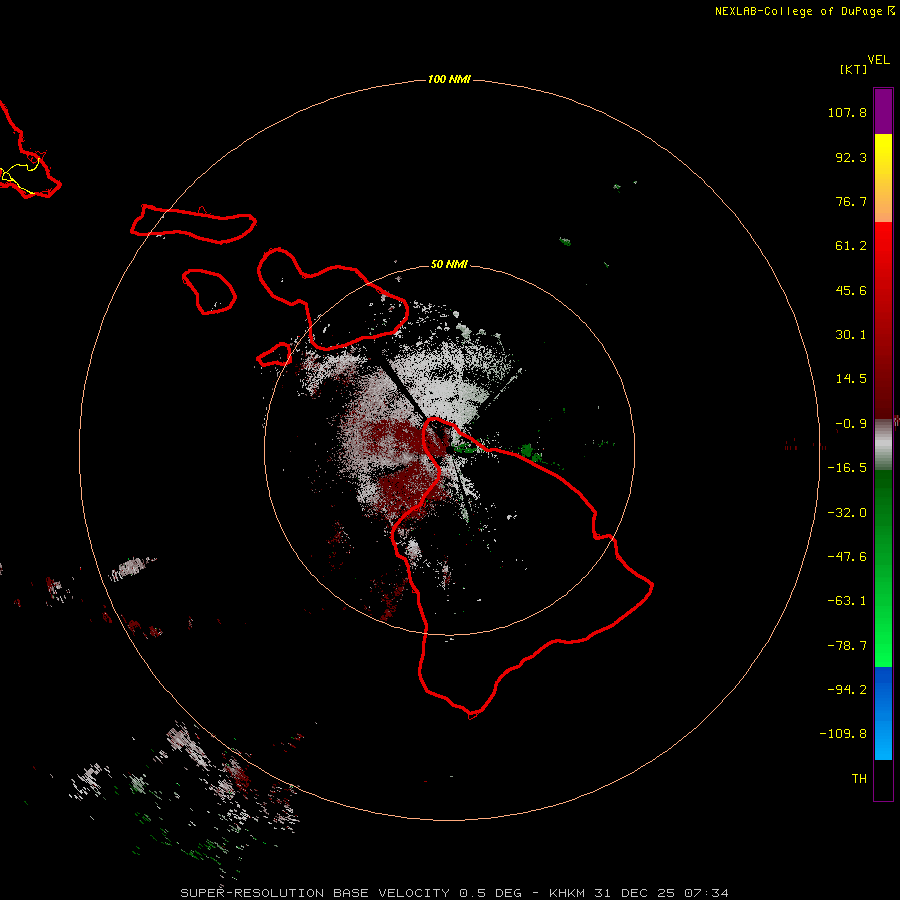This screenshot has height=900, width=900.
Task: Pick the blue segment of velocity color bar
Action: (883, 713)
